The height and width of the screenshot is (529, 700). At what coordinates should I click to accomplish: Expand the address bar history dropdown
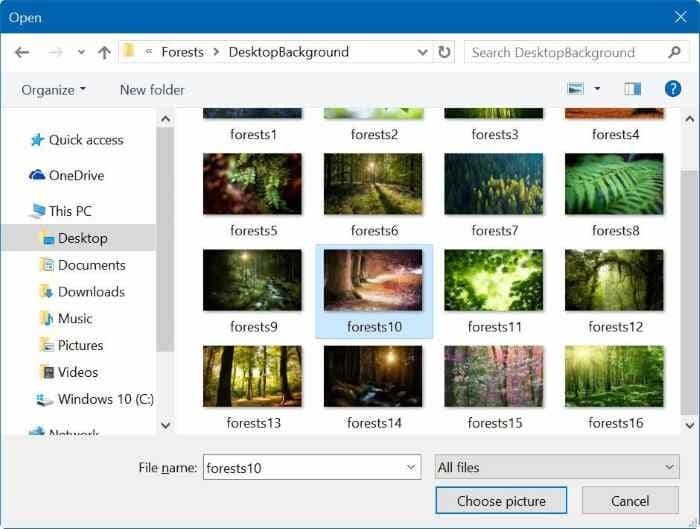pos(422,52)
